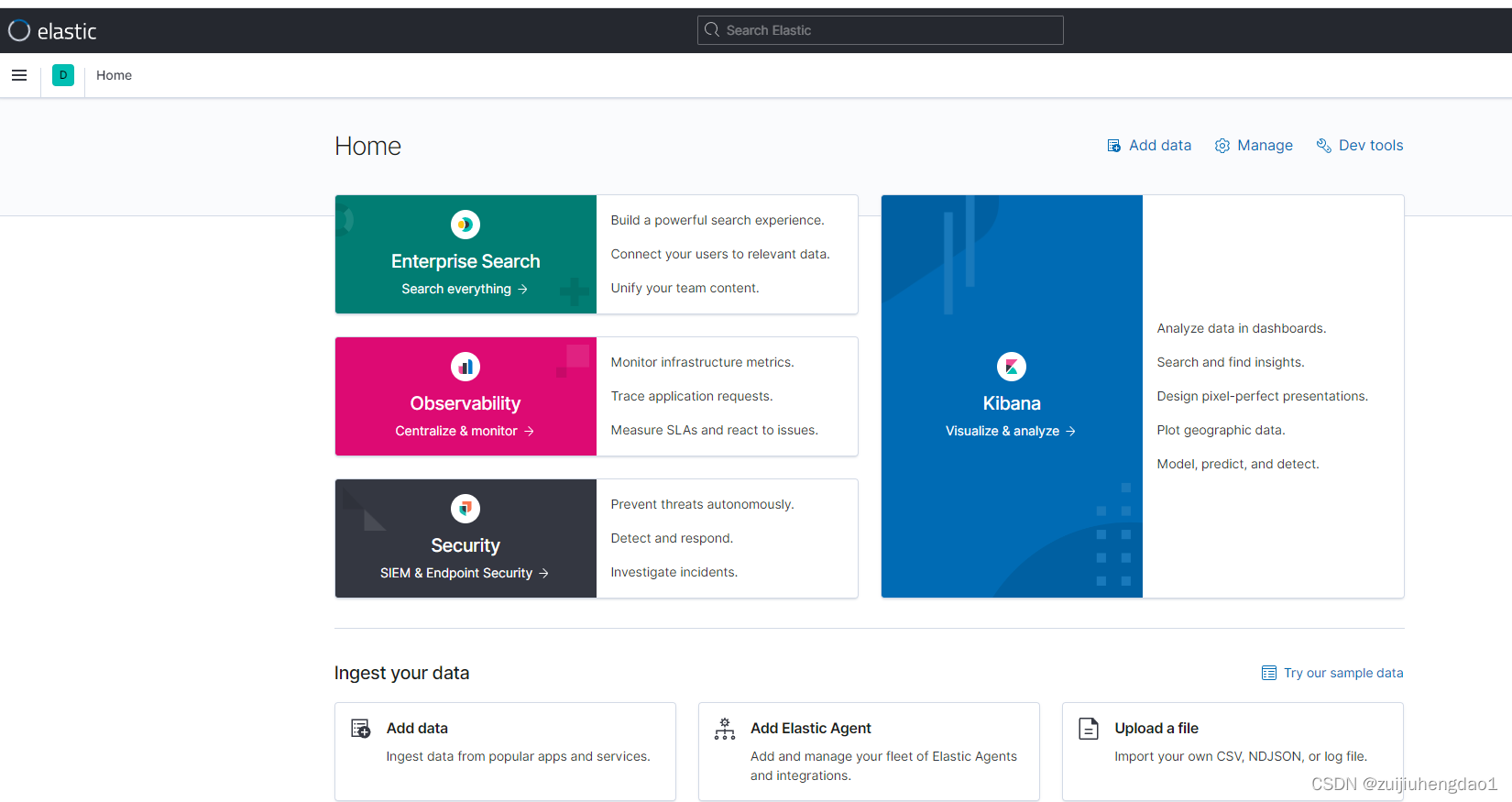Click 'Trace application requests.' text
This screenshot has height=802, width=1512.
coord(692,396)
